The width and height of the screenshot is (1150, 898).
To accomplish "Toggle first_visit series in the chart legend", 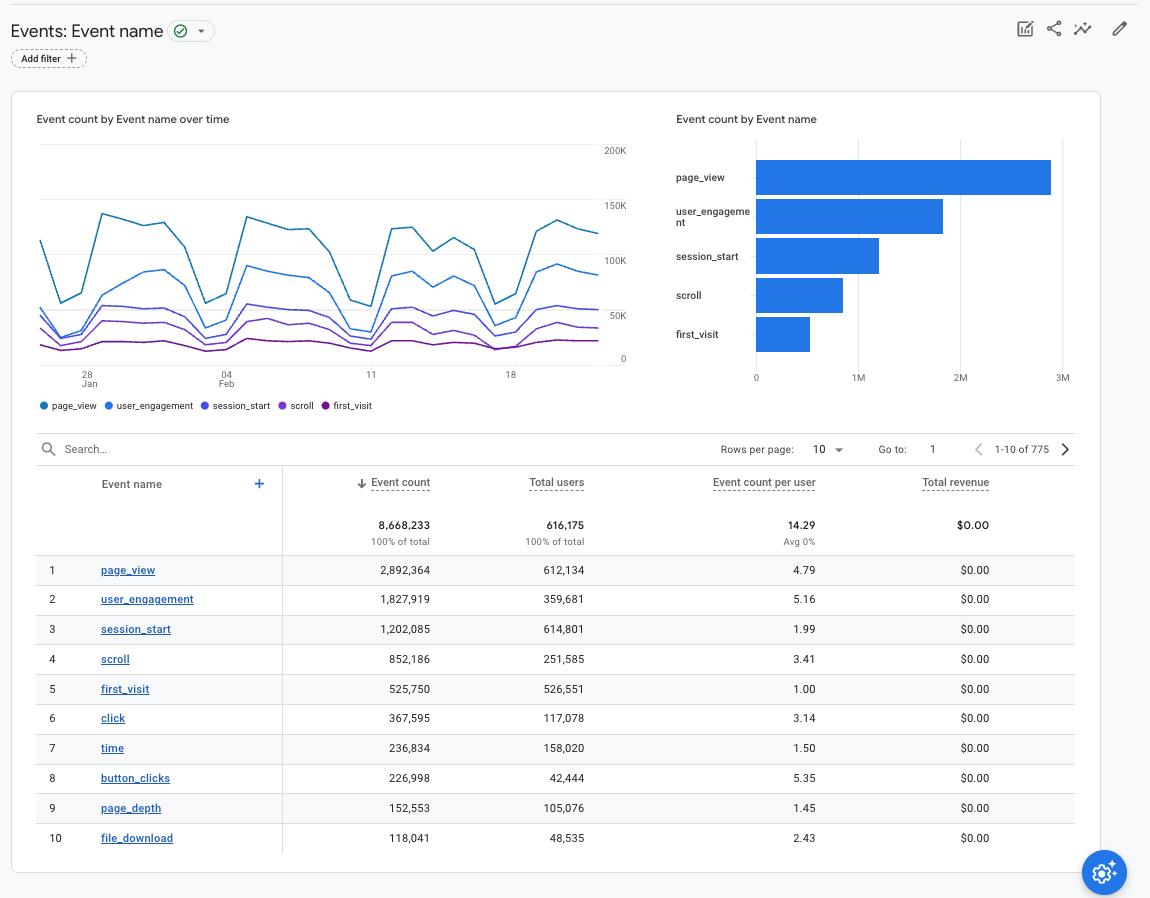I will [345, 405].
